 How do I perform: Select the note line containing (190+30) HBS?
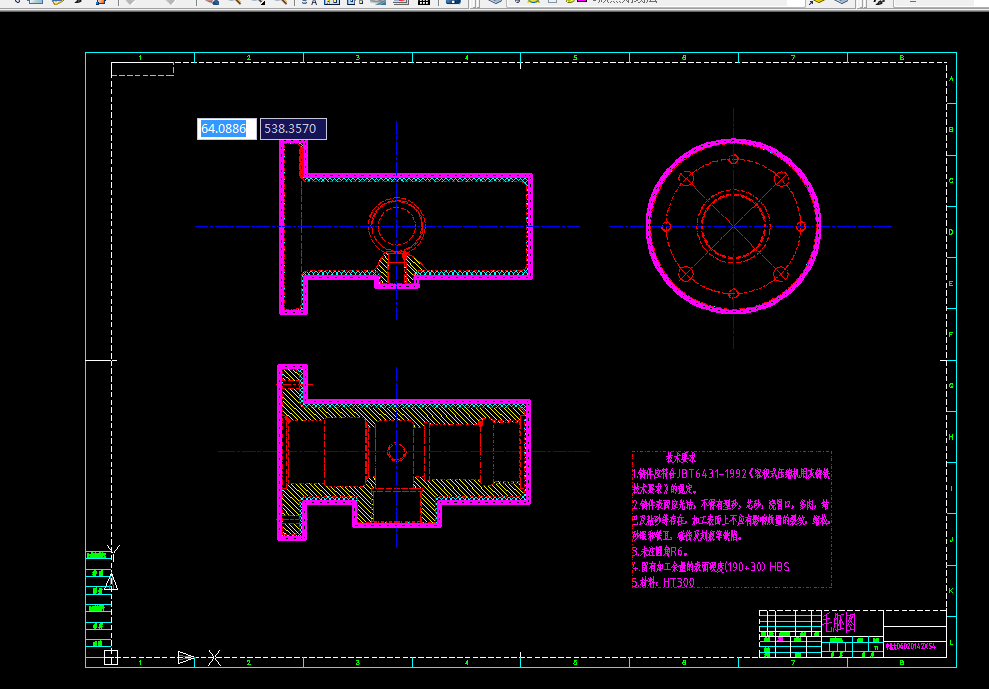tap(711, 567)
